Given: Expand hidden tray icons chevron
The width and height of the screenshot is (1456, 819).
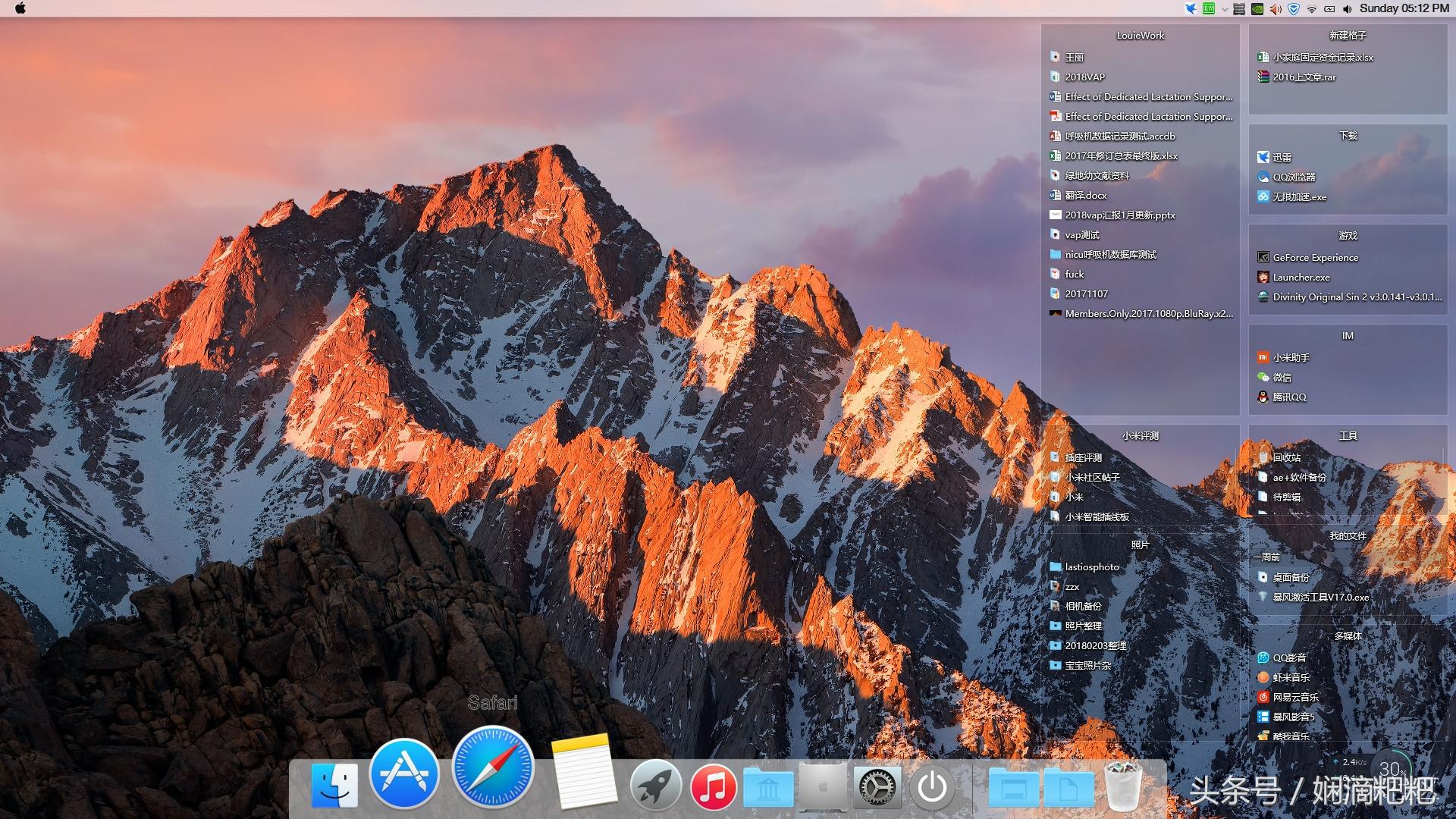Looking at the screenshot, I should [x=1224, y=9].
